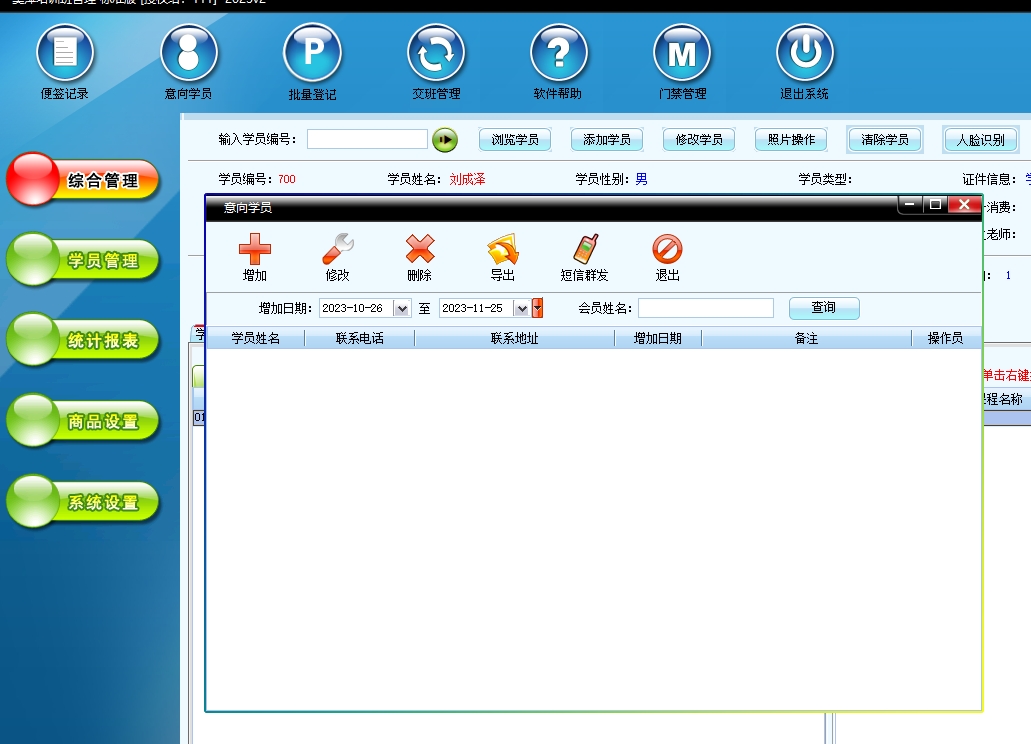Expand the start date 2023-10-26 dropdown

(x=402, y=309)
